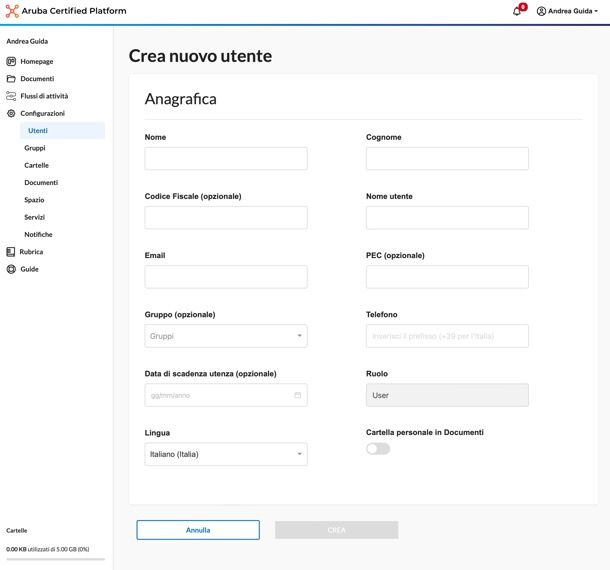Collapse the Configurazioni menu item
This screenshot has height=570, width=610.
(43, 113)
